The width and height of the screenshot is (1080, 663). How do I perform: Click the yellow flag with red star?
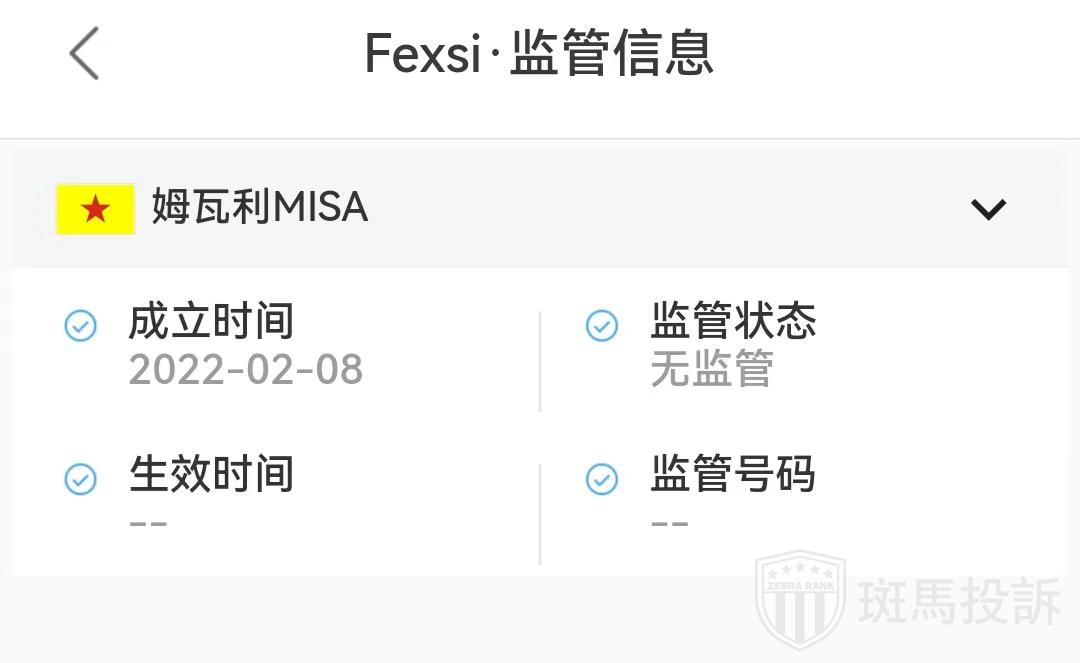[95, 209]
